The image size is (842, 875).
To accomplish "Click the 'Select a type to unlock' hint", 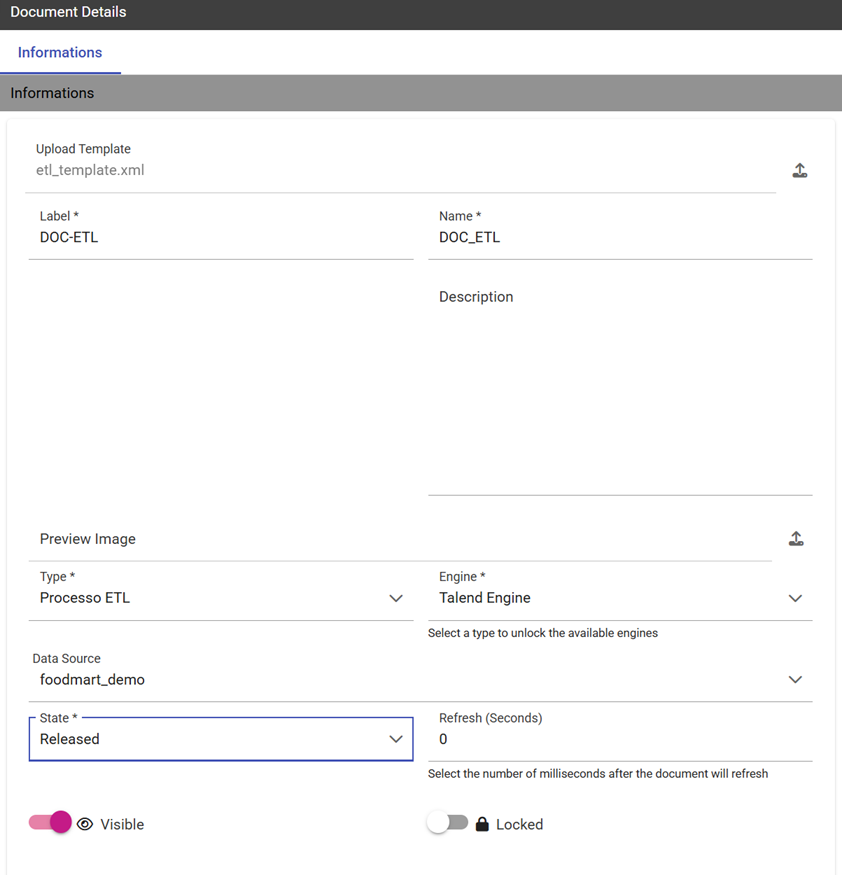I will tap(543, 633).
